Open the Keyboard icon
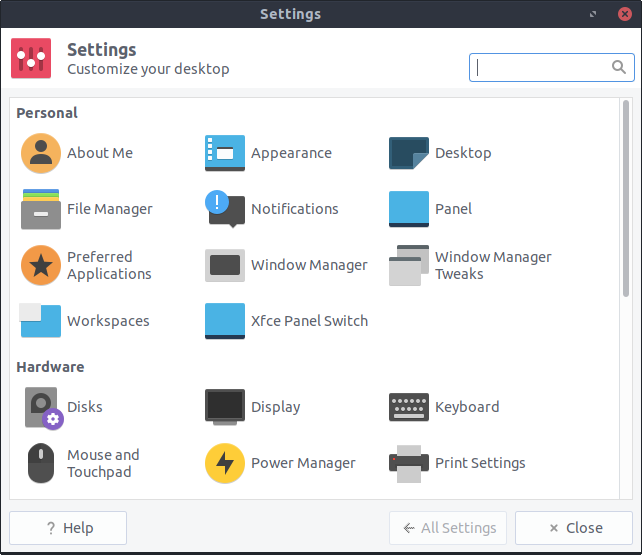Image resolution: width=642 pixels, height=555 pixels. (x=409, y=407)
